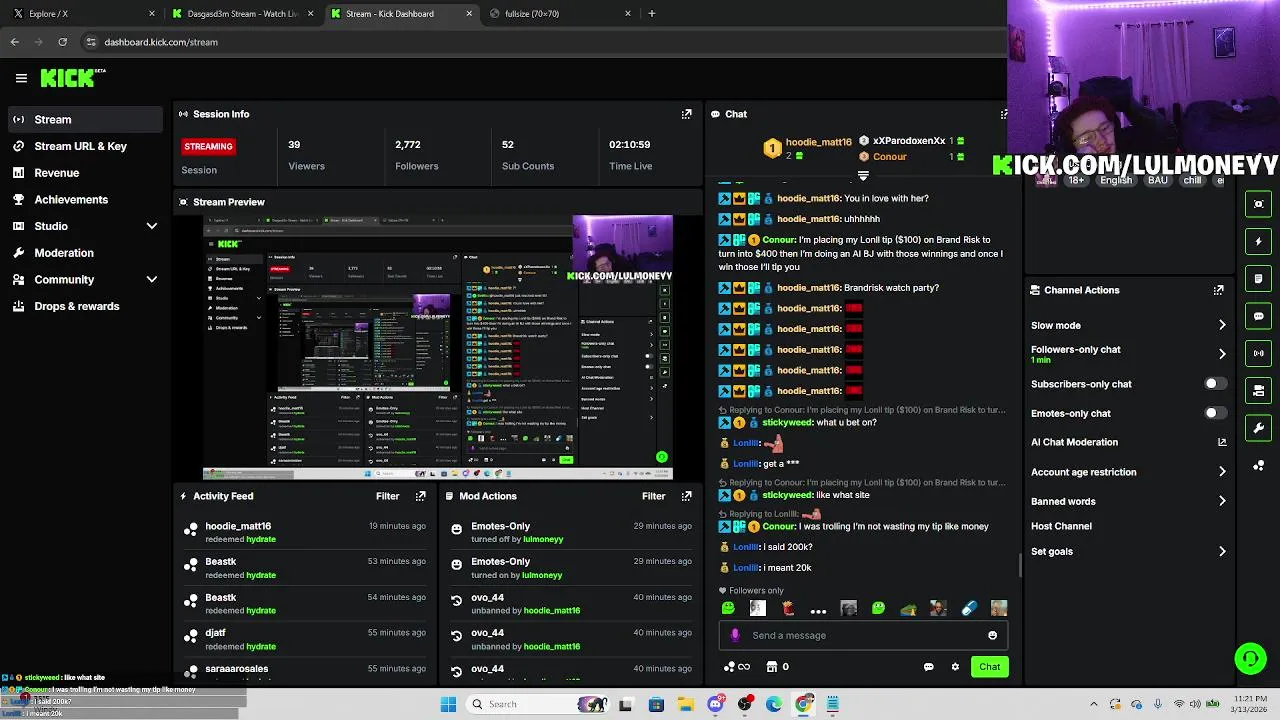This screenshot has height=720, width=1280.
Task: Select Stream in the sidebar
Action: (x=83, y=119)
